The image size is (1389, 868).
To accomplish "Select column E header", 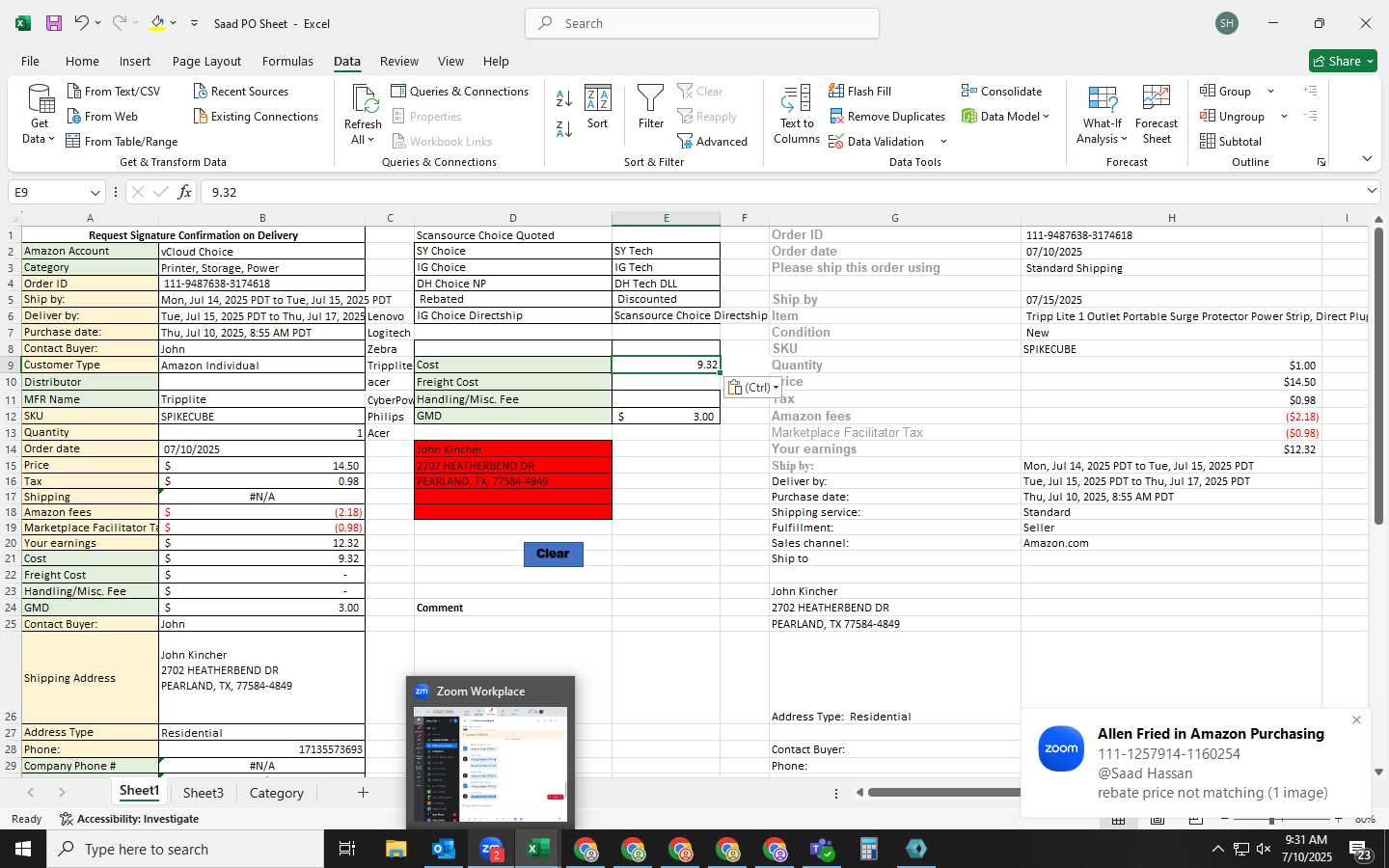I will [666, 218].
